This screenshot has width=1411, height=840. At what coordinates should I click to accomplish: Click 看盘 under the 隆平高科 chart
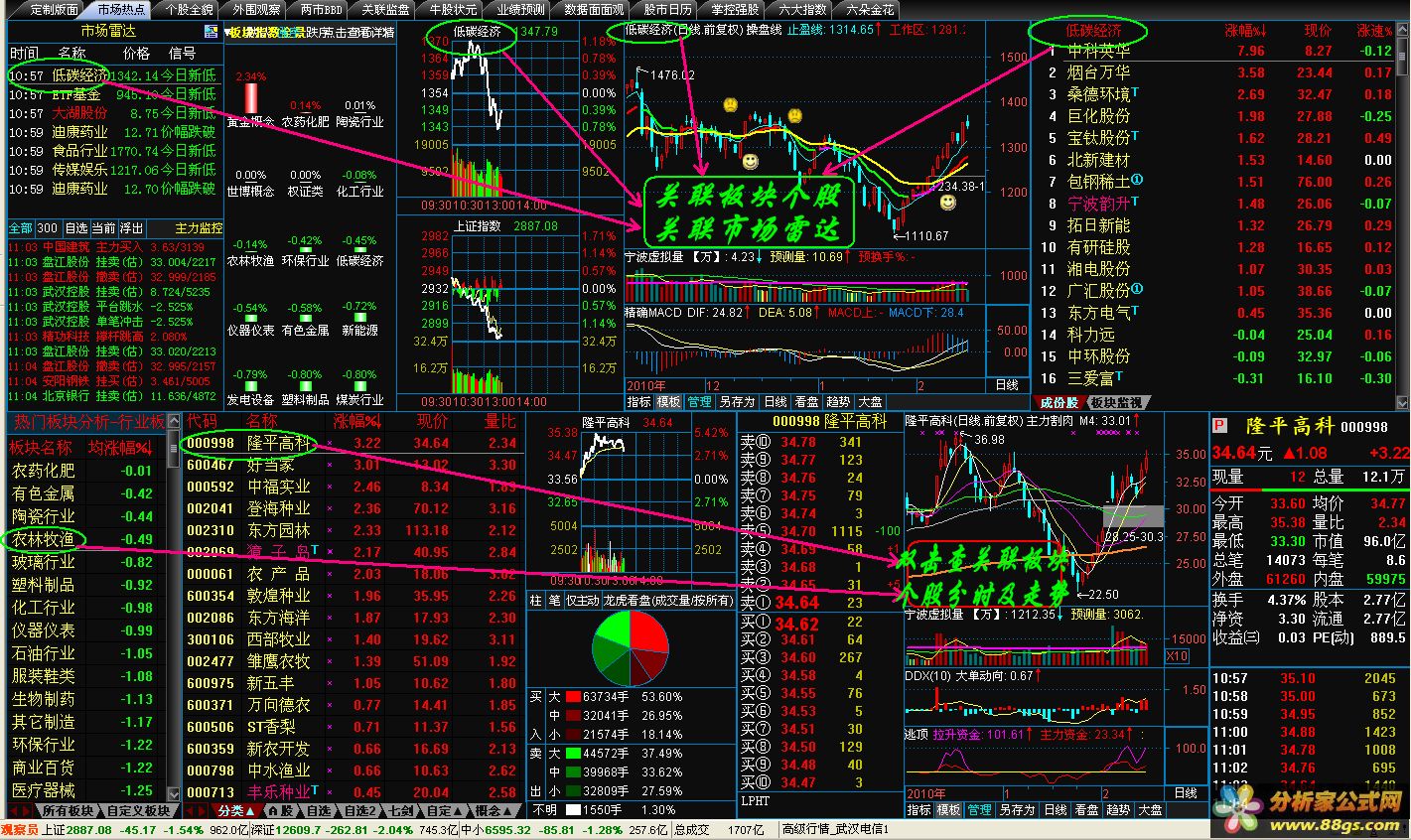tap(1085, 810)
